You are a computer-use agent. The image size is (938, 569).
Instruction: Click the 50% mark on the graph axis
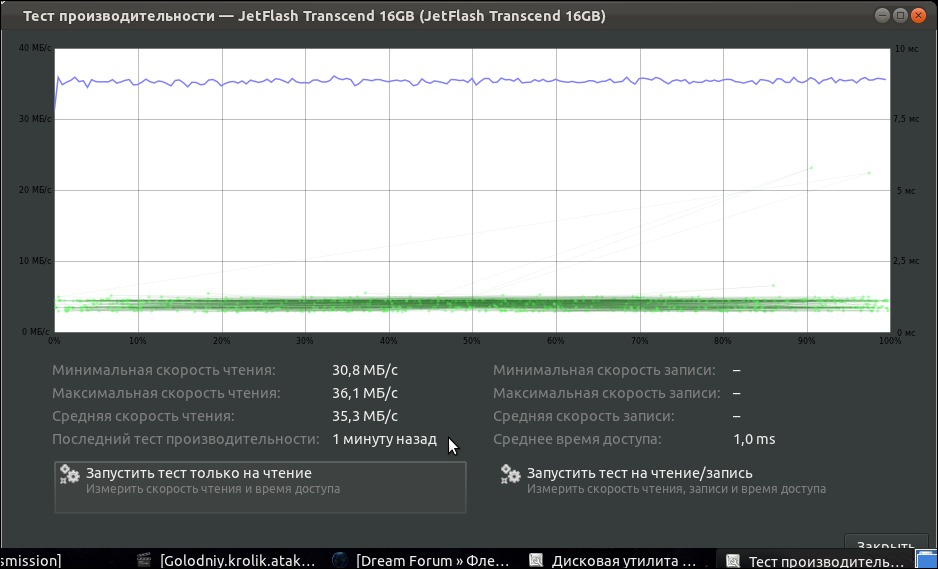click(x=471, y=340)
